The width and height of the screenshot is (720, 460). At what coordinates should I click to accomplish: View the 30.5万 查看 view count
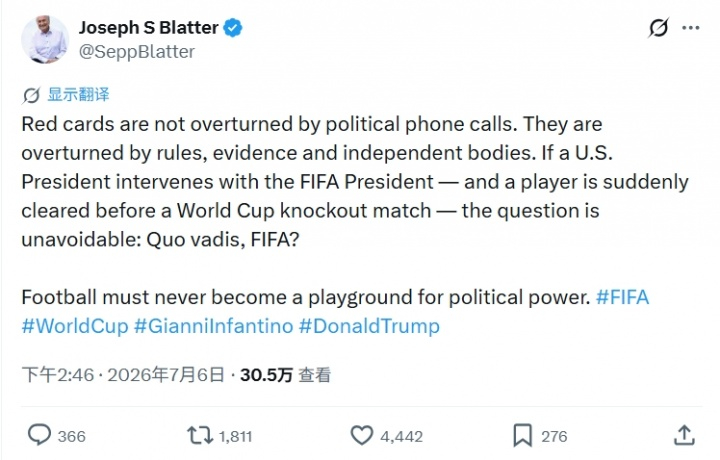(285, 375)
